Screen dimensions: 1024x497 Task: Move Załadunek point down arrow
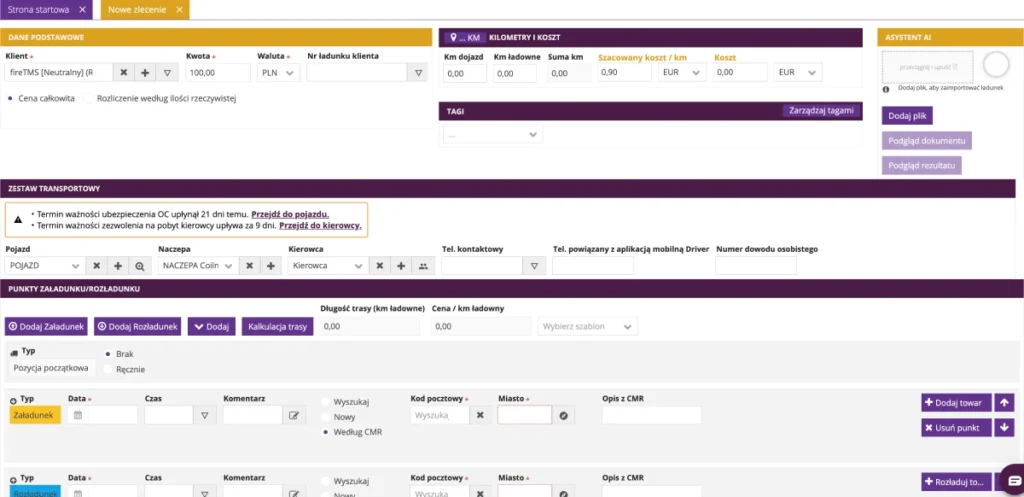click(1004, 428)
